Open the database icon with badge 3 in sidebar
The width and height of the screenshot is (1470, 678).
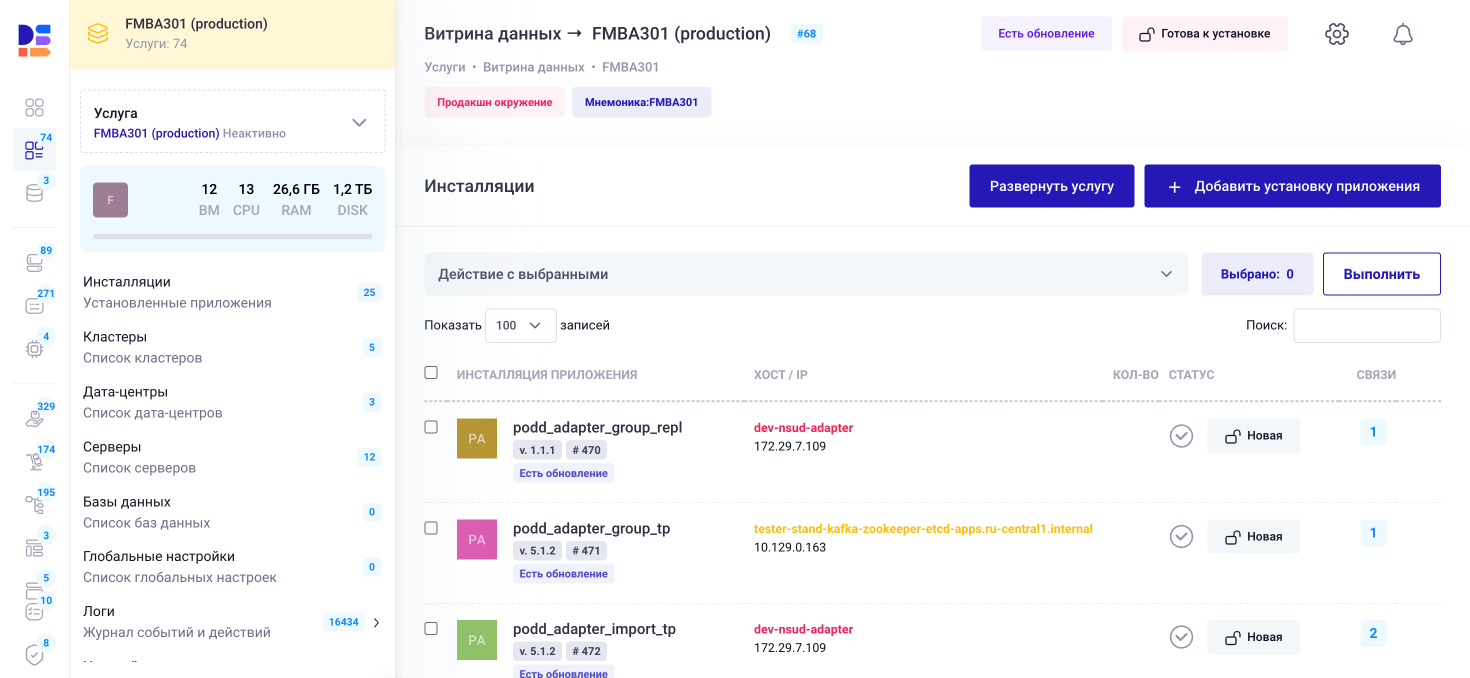click(33, 195)
